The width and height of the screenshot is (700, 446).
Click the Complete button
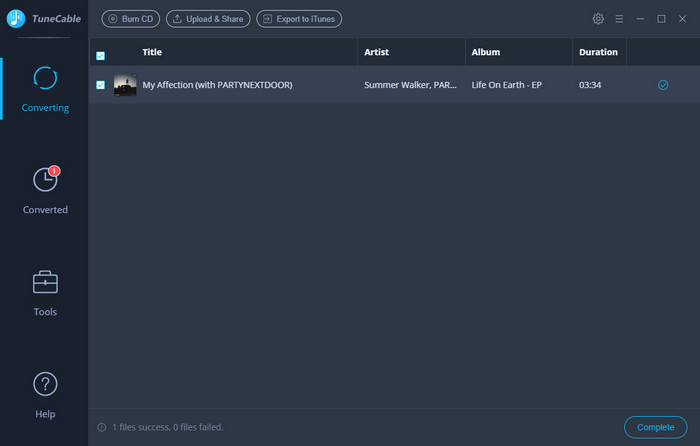point(655,427)
